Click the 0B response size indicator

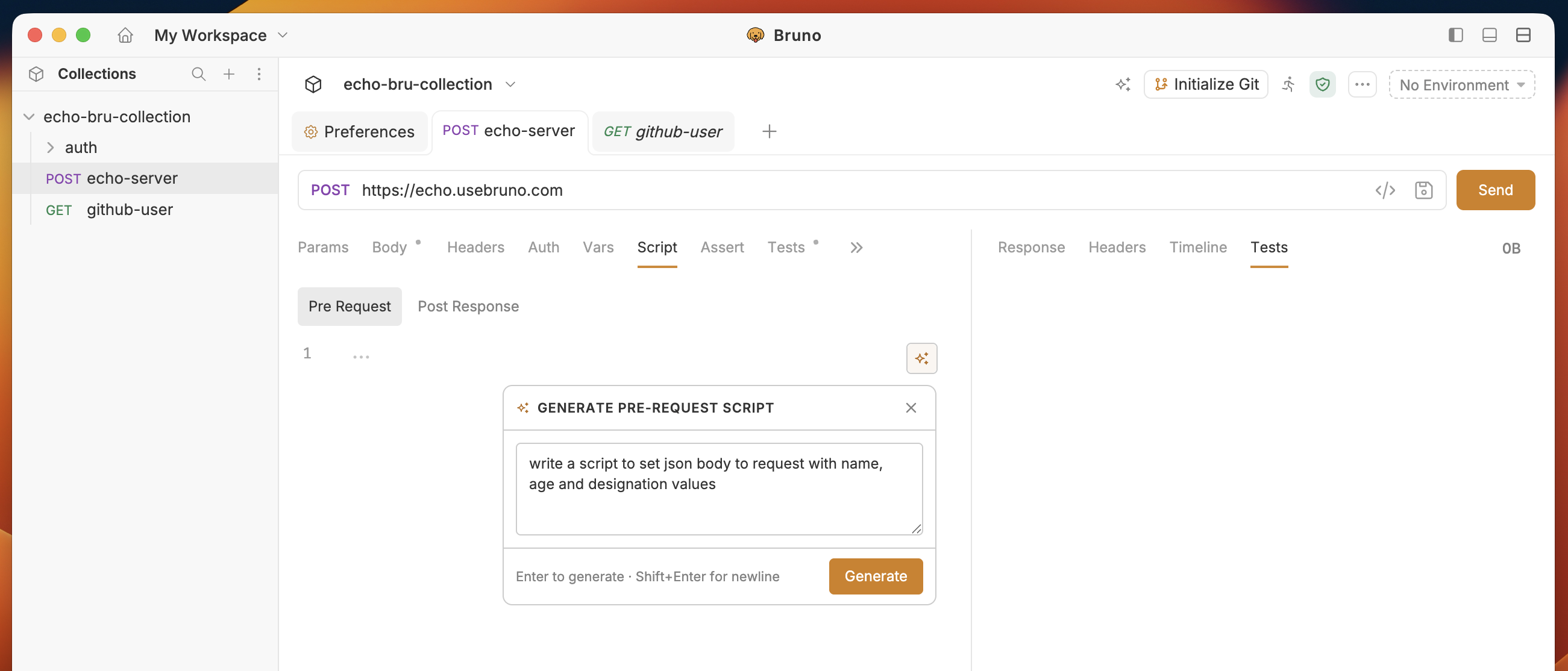[x=1511, y=248]
